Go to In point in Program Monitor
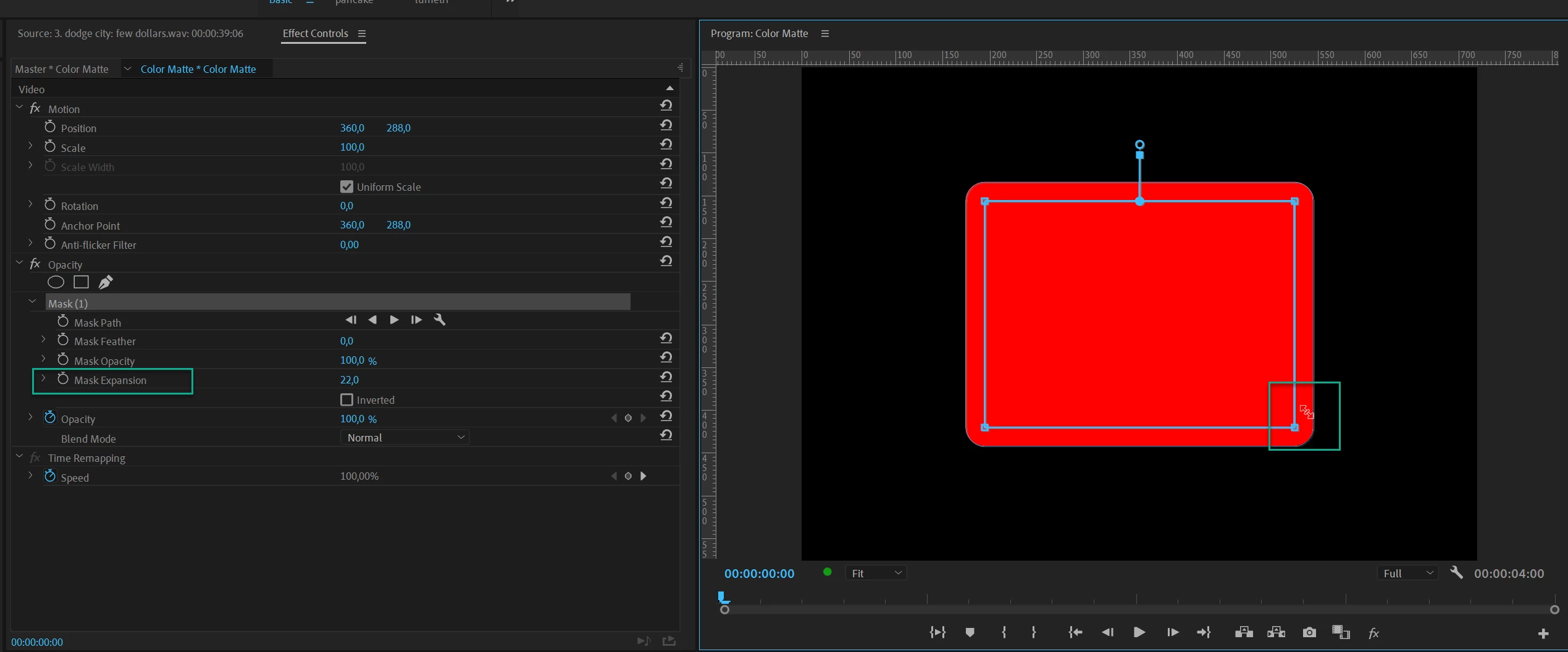 pyautogui.click(x=1075, y=632)
